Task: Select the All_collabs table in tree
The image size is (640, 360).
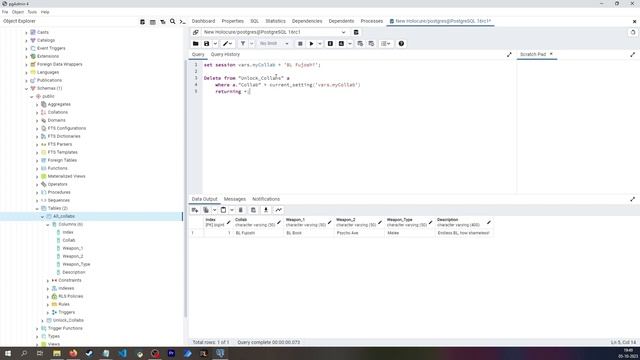Action: (x=64, y=216)
